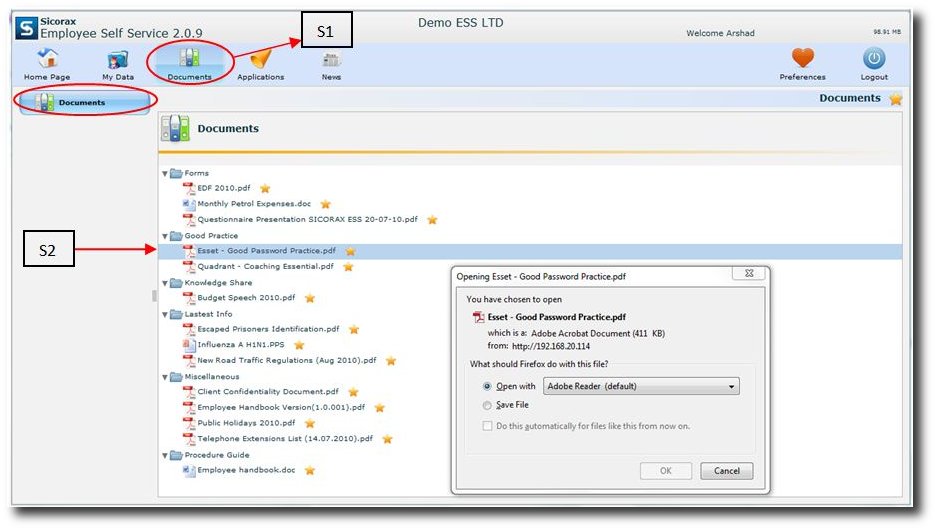Open the Documents toolbar item
Viewport: 936px width, 530px height.
[x=189, y=63]
